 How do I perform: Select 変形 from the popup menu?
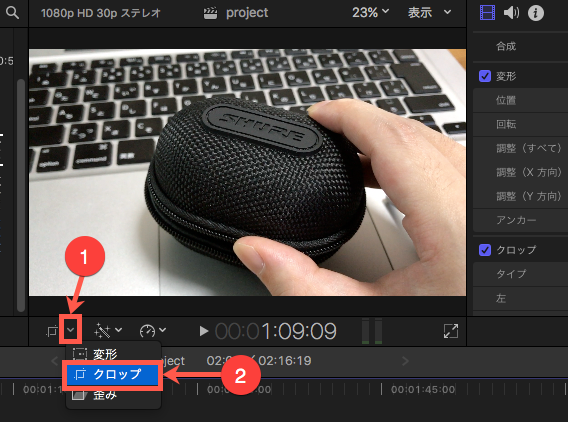pos(113,353)
